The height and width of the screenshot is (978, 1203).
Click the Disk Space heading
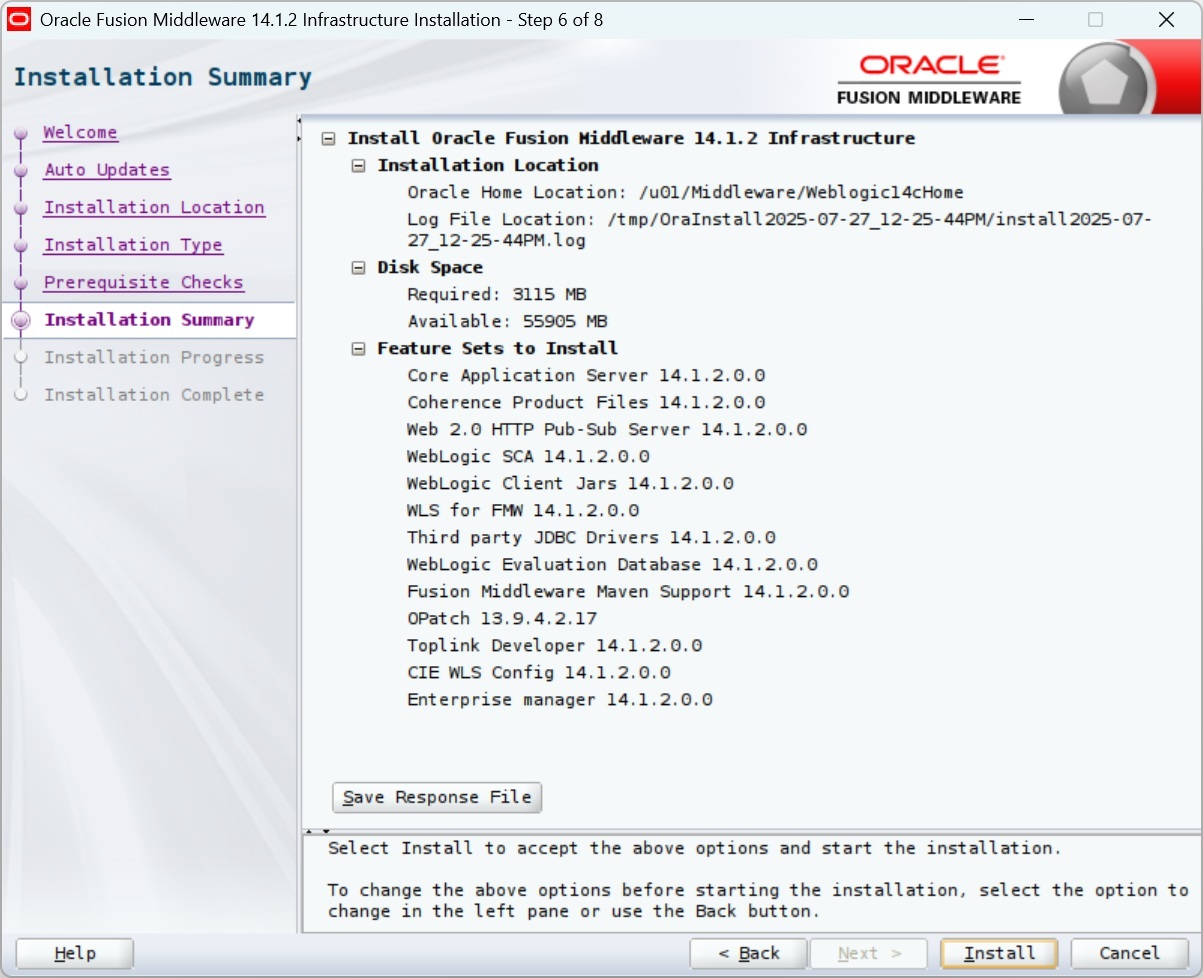(430, 268)
